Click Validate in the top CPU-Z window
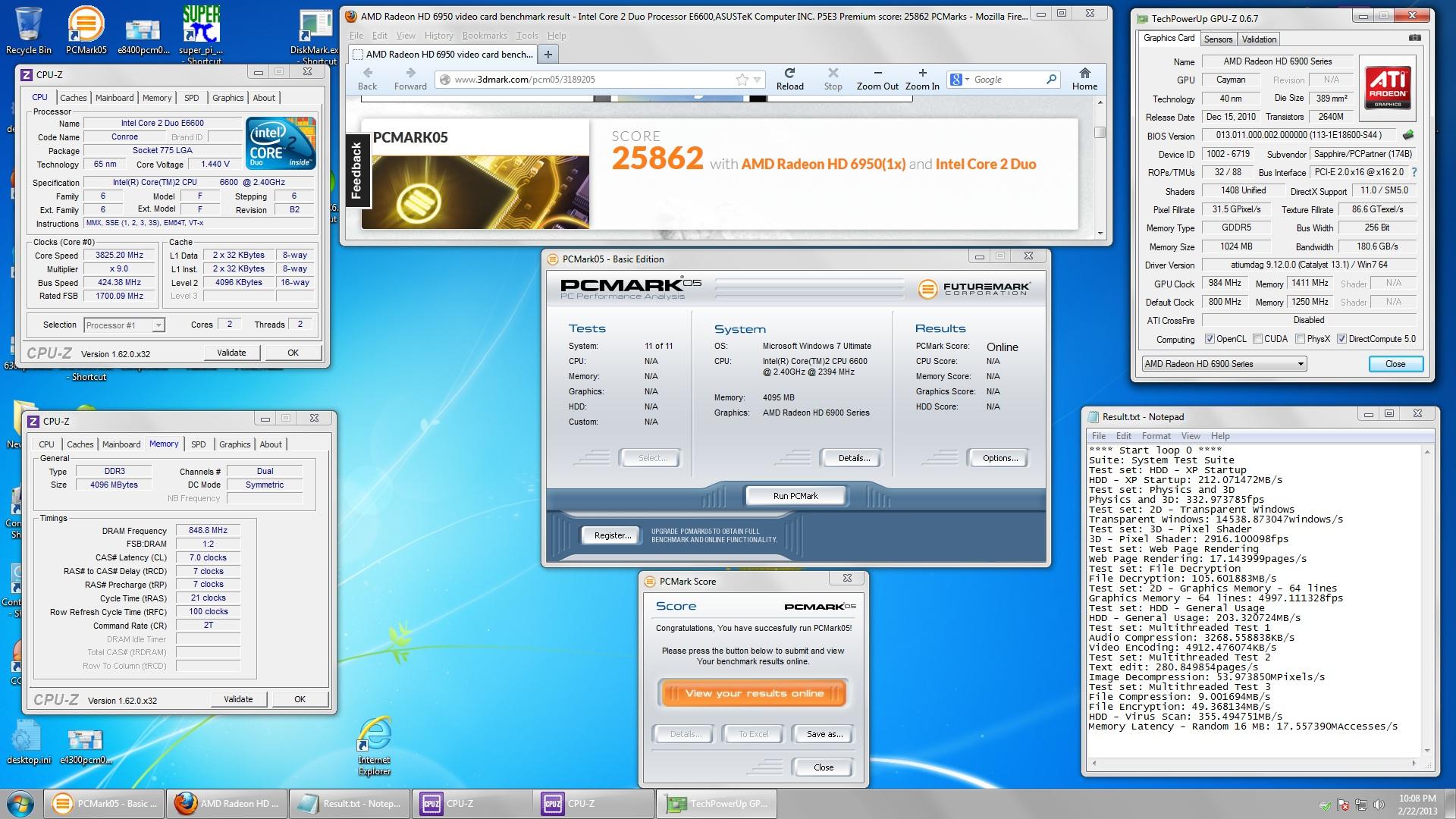Image resolution: width=1456 pixels, height=819 pixels. pyautogui.click(x=231, y=353)
